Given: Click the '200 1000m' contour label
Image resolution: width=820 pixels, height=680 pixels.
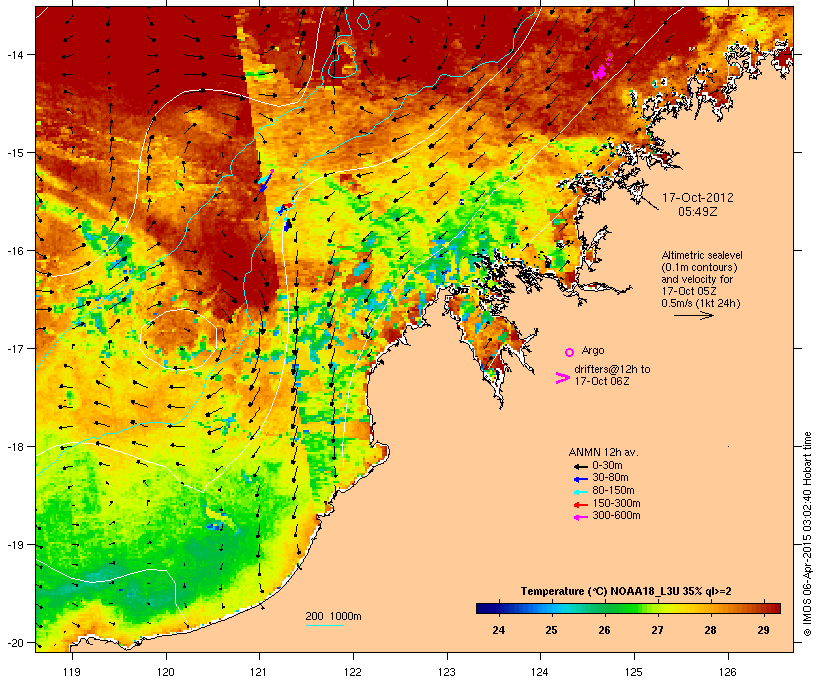Looking at the screenshot, I should tap(333, 616).
